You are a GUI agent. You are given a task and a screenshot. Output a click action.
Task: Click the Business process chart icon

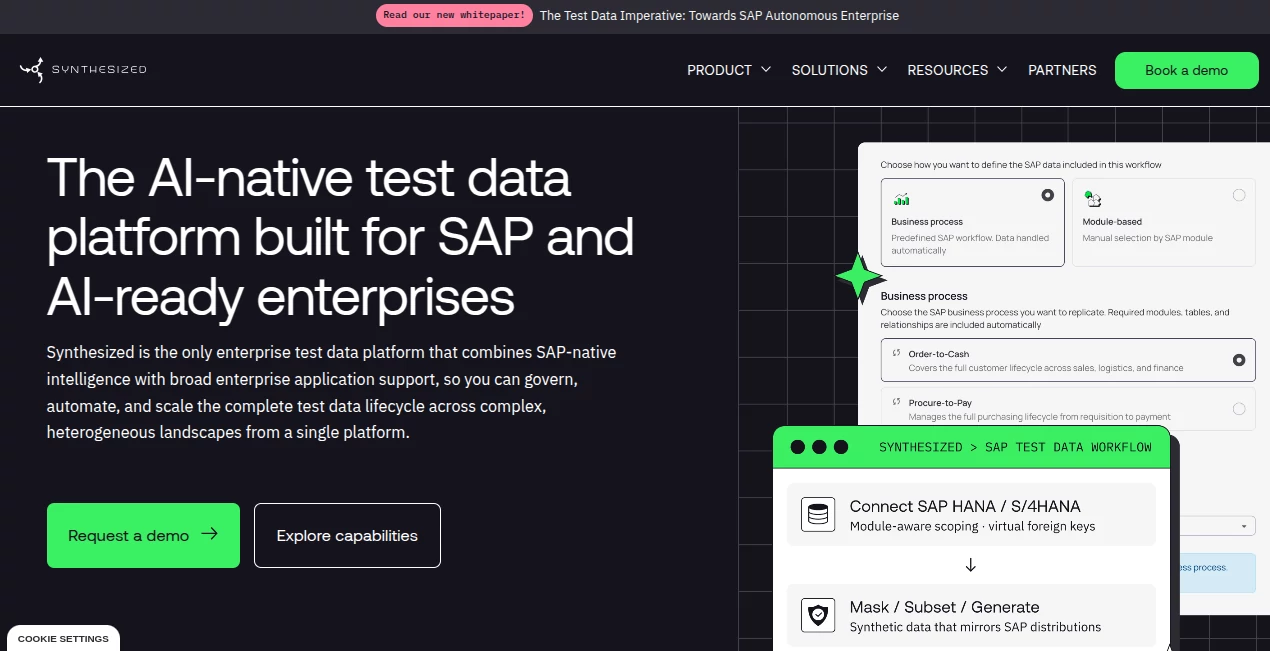click(901, 199)
